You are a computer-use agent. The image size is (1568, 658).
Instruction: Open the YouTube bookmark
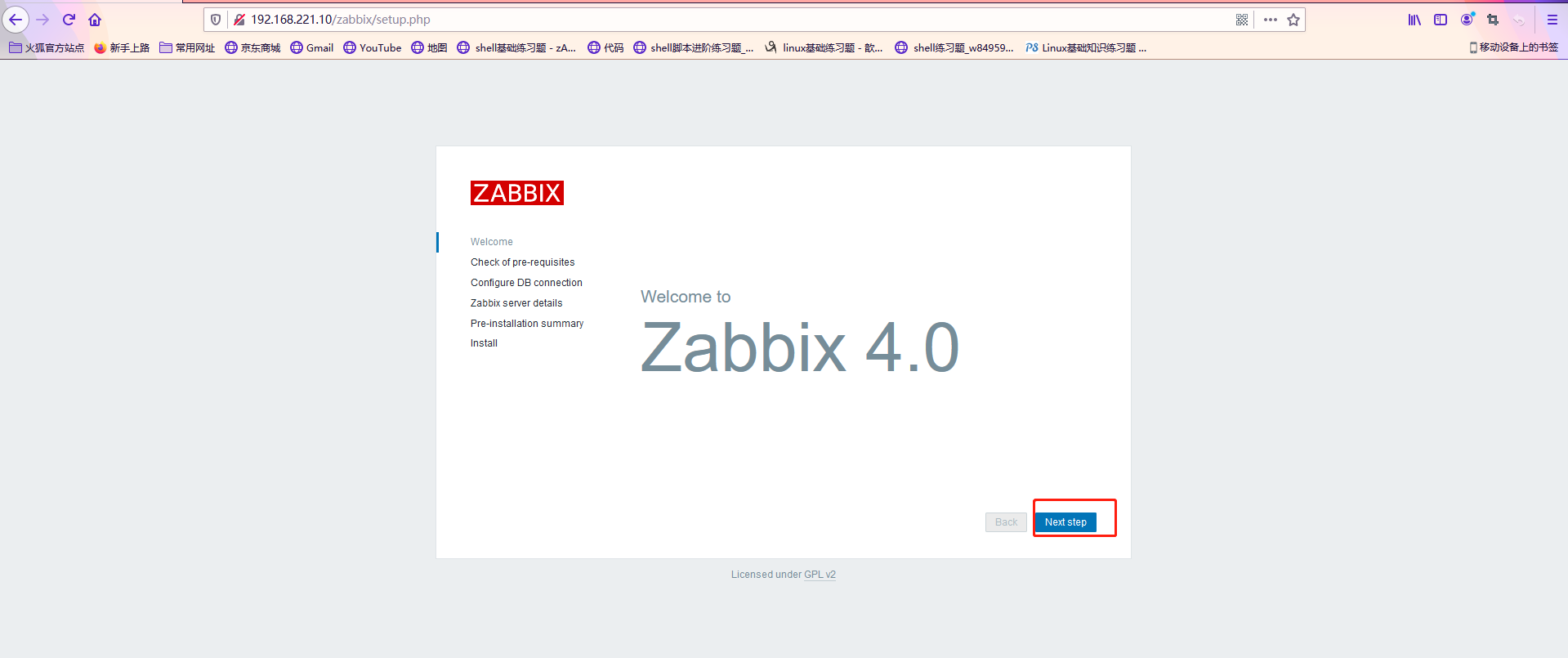373,47
